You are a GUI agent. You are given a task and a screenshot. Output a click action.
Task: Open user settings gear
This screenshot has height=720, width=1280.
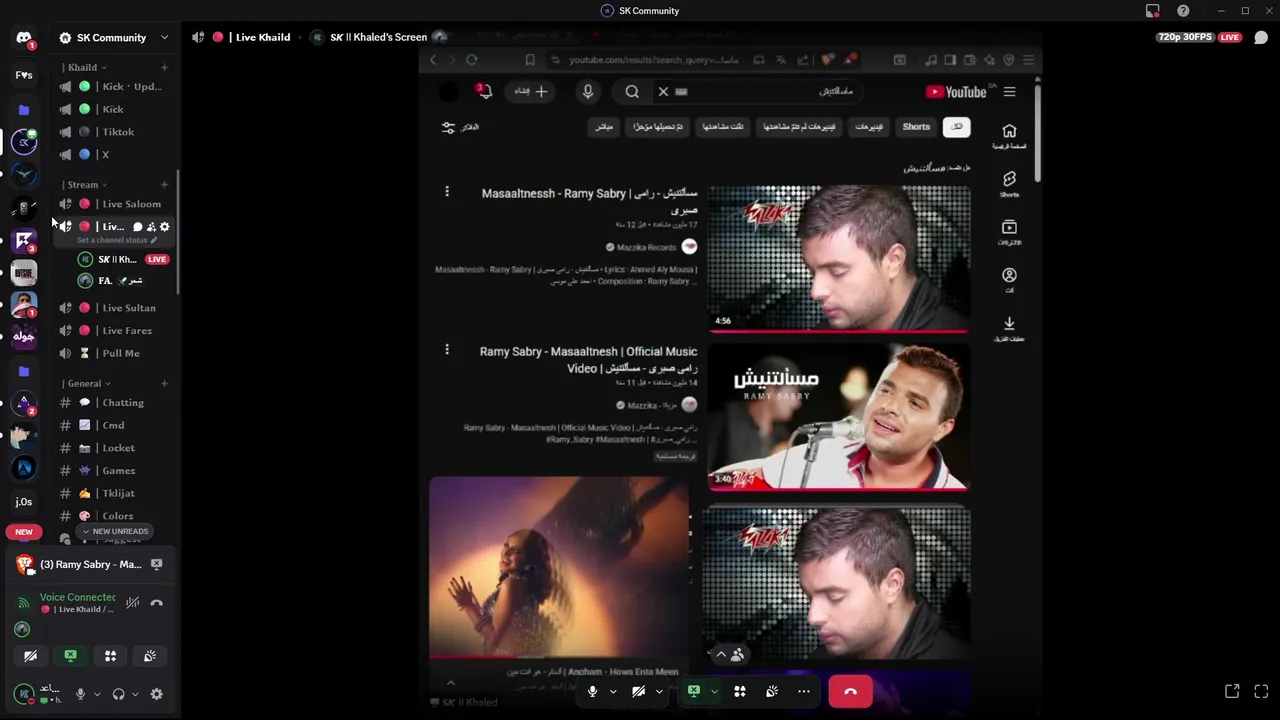tap(157, 694)
